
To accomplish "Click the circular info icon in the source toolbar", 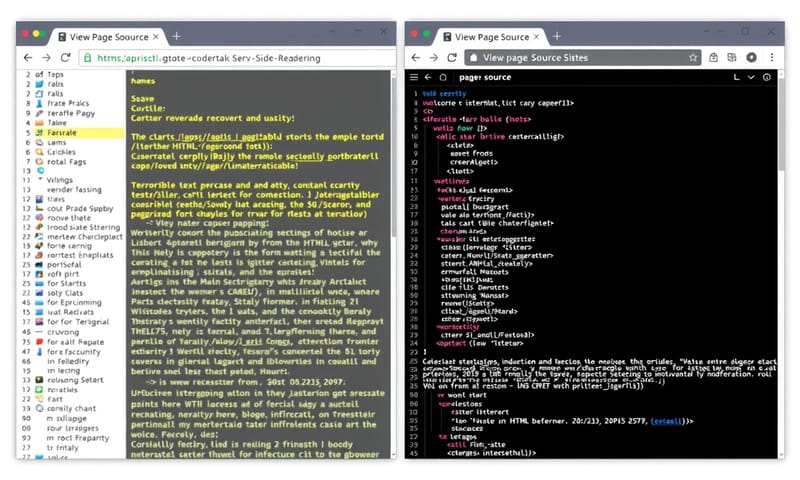I will (x=766, y=77).
